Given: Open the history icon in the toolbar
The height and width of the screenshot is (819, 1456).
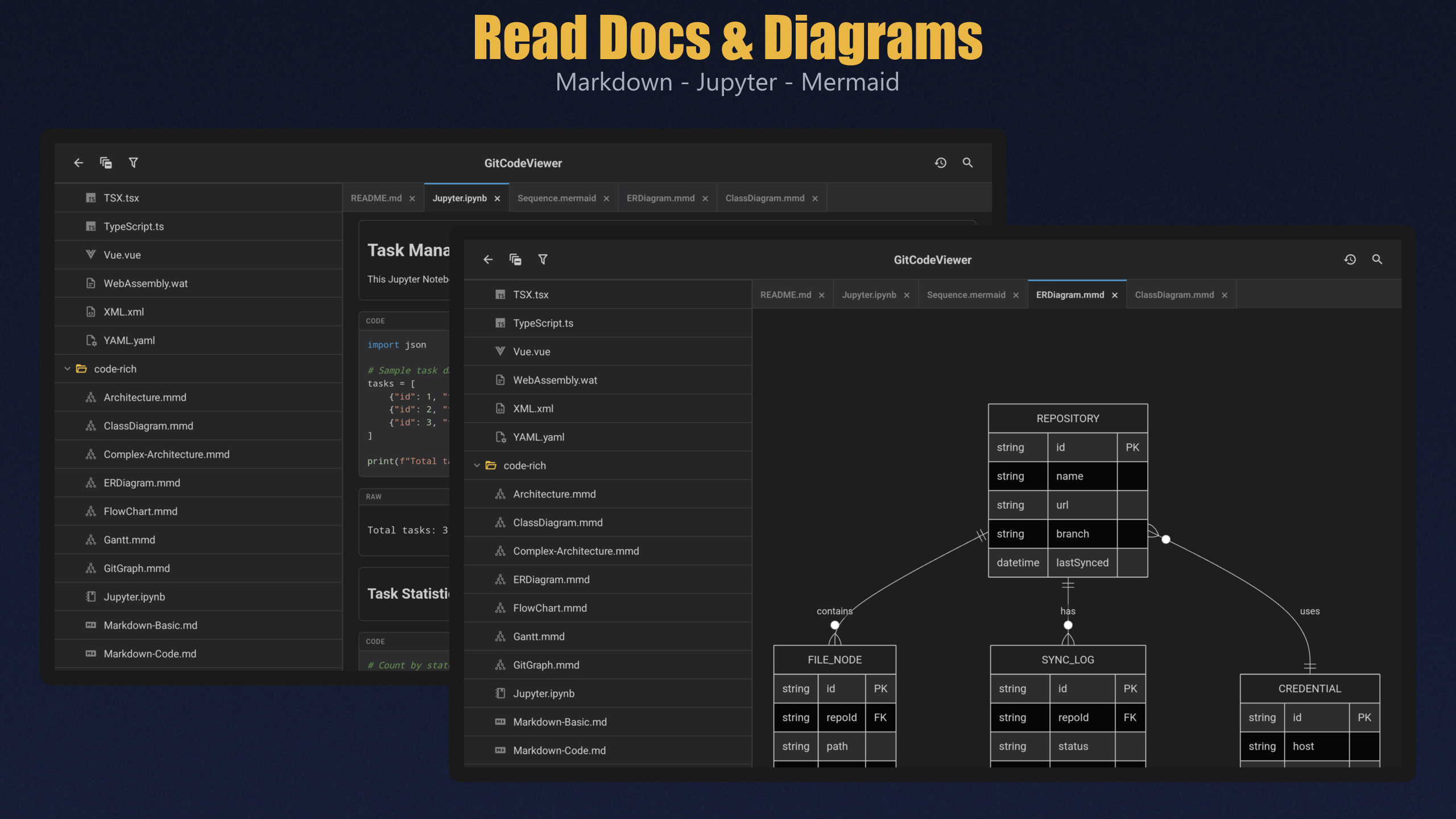Looking at the screenshot, I should (1350, 259).
